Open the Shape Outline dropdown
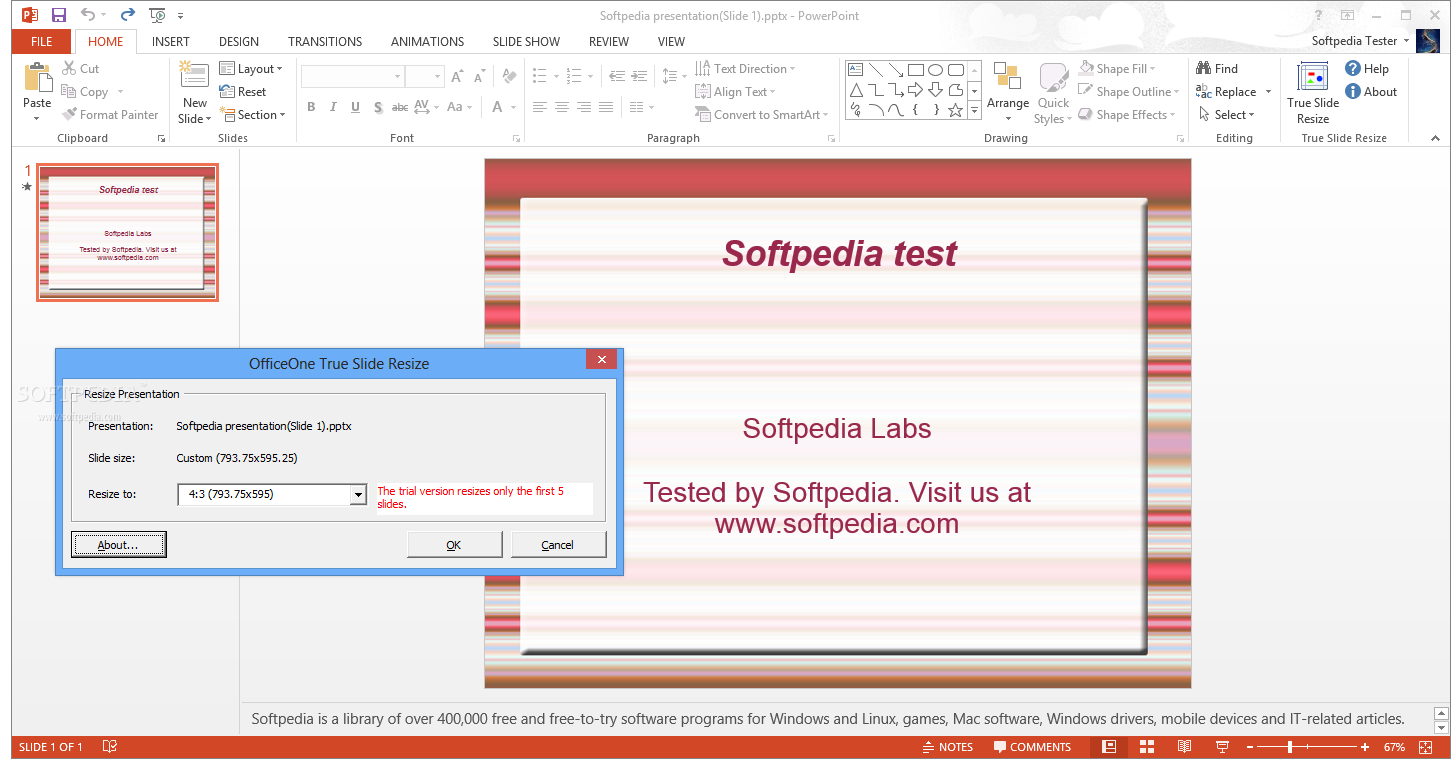This screenshot has height=759, width=1451. coord(1129,91)
